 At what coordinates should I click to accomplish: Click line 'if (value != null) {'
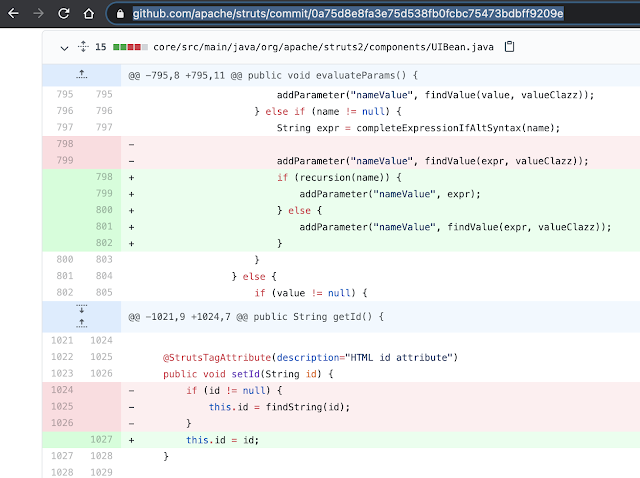[311, 293]
